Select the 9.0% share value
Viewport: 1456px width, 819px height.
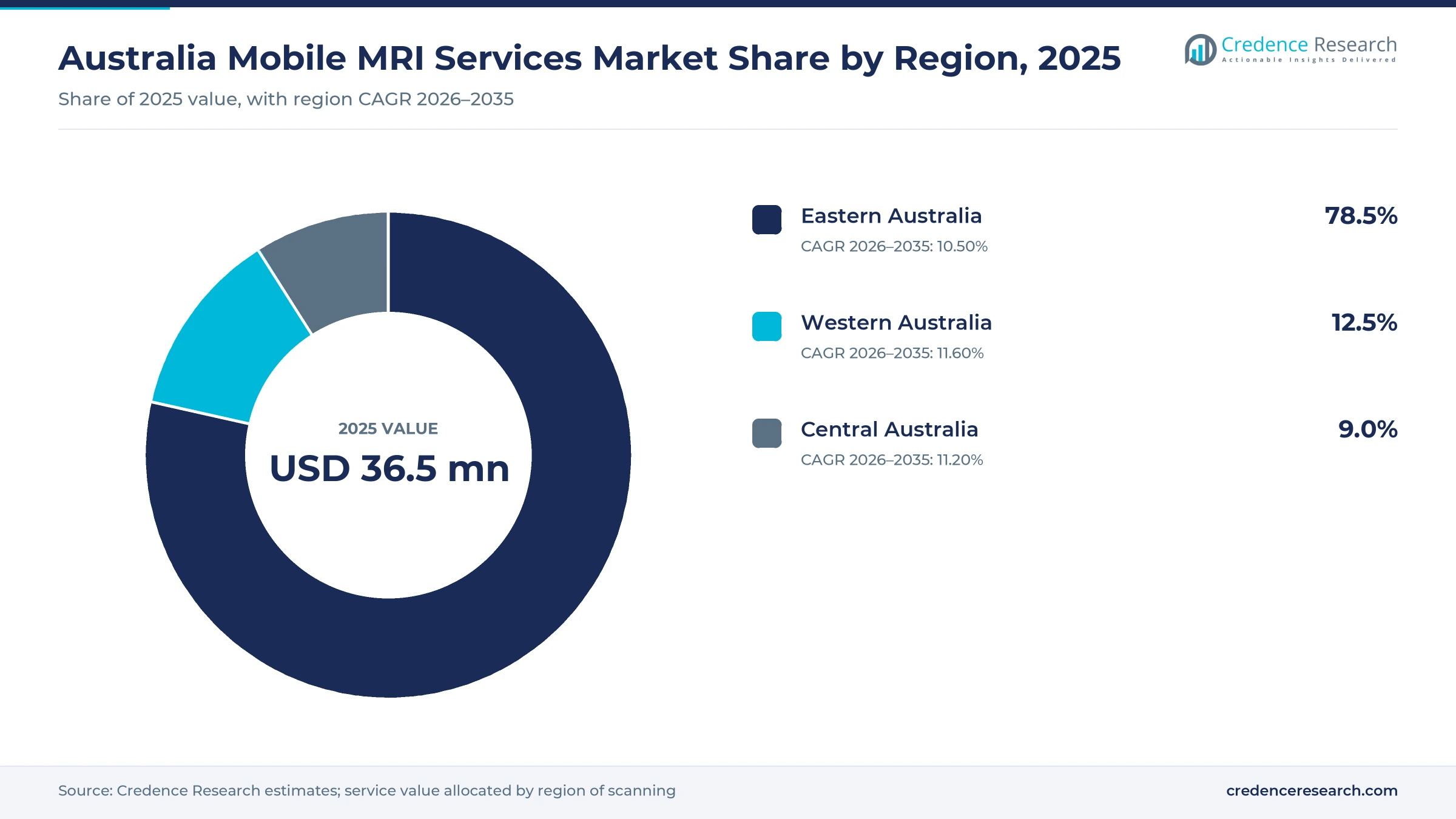tap(1367, 430)
